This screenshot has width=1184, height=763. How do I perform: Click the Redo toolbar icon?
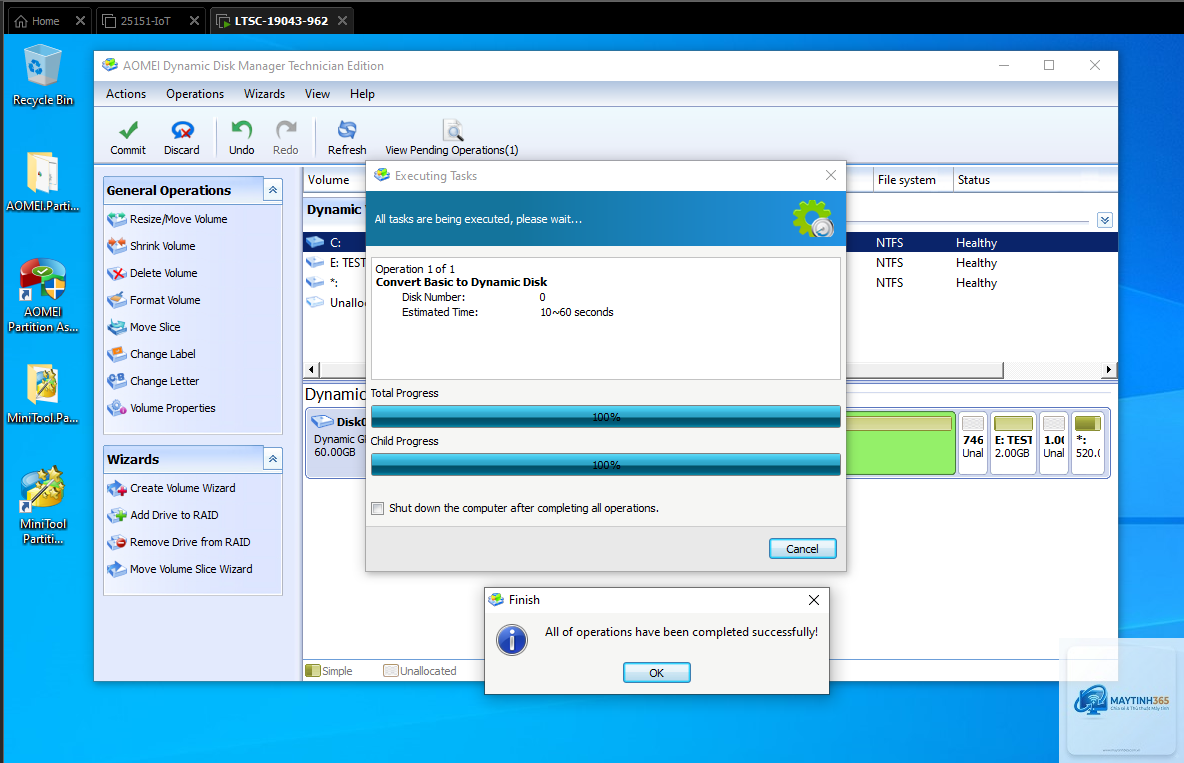pos(285,137)
